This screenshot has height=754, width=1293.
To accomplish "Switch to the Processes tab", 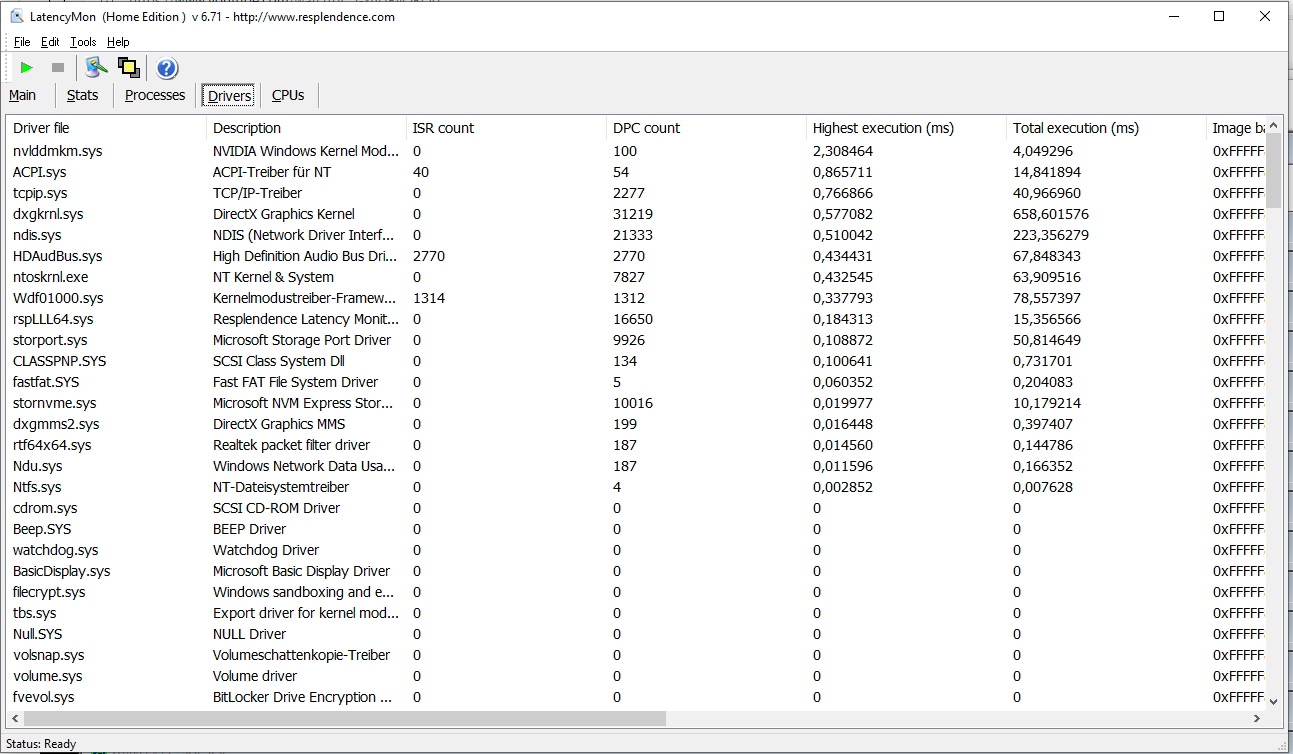I will [x=155, y=95].
